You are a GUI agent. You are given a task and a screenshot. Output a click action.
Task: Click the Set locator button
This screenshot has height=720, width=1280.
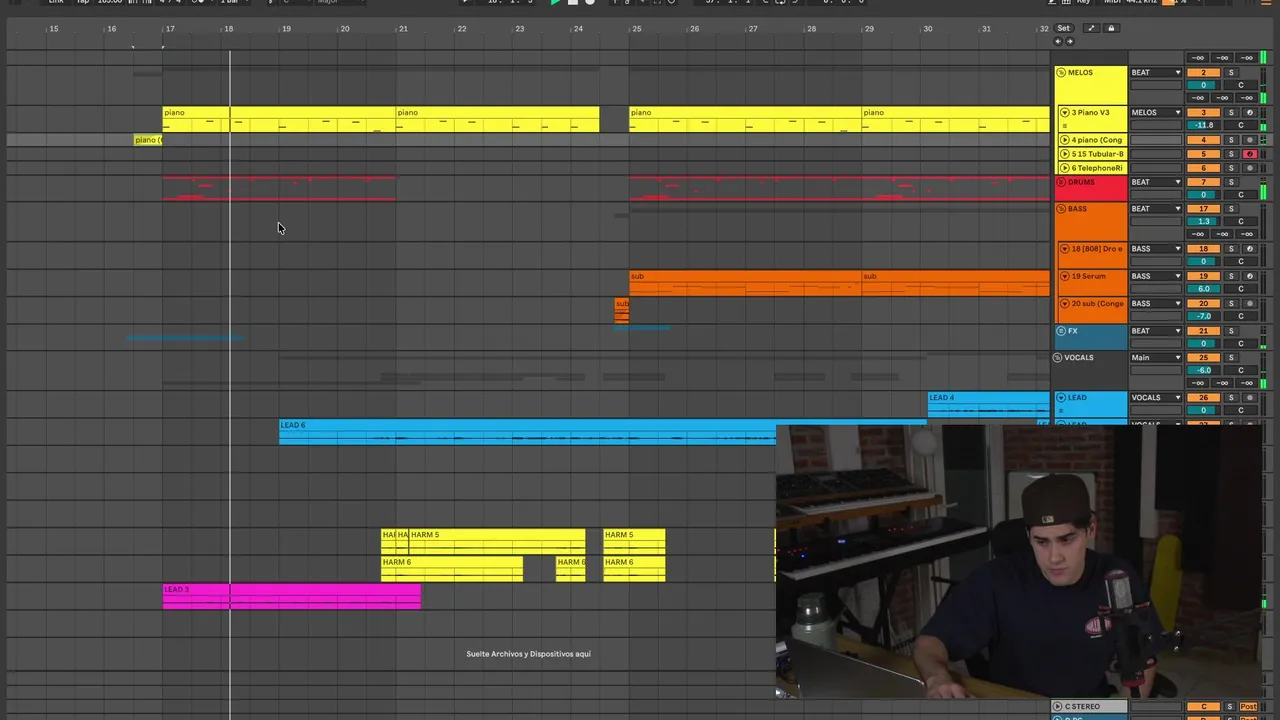(x=1064, y=28)
